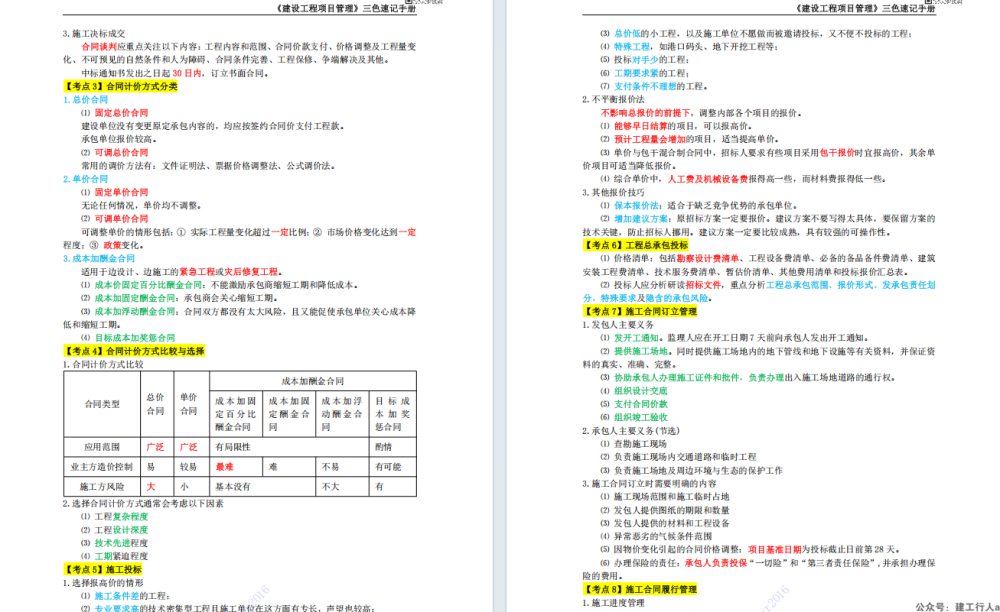The image size is (1000, 612).
Task: Click the blue words '总价低' on right page
Action: pos(627,33)
